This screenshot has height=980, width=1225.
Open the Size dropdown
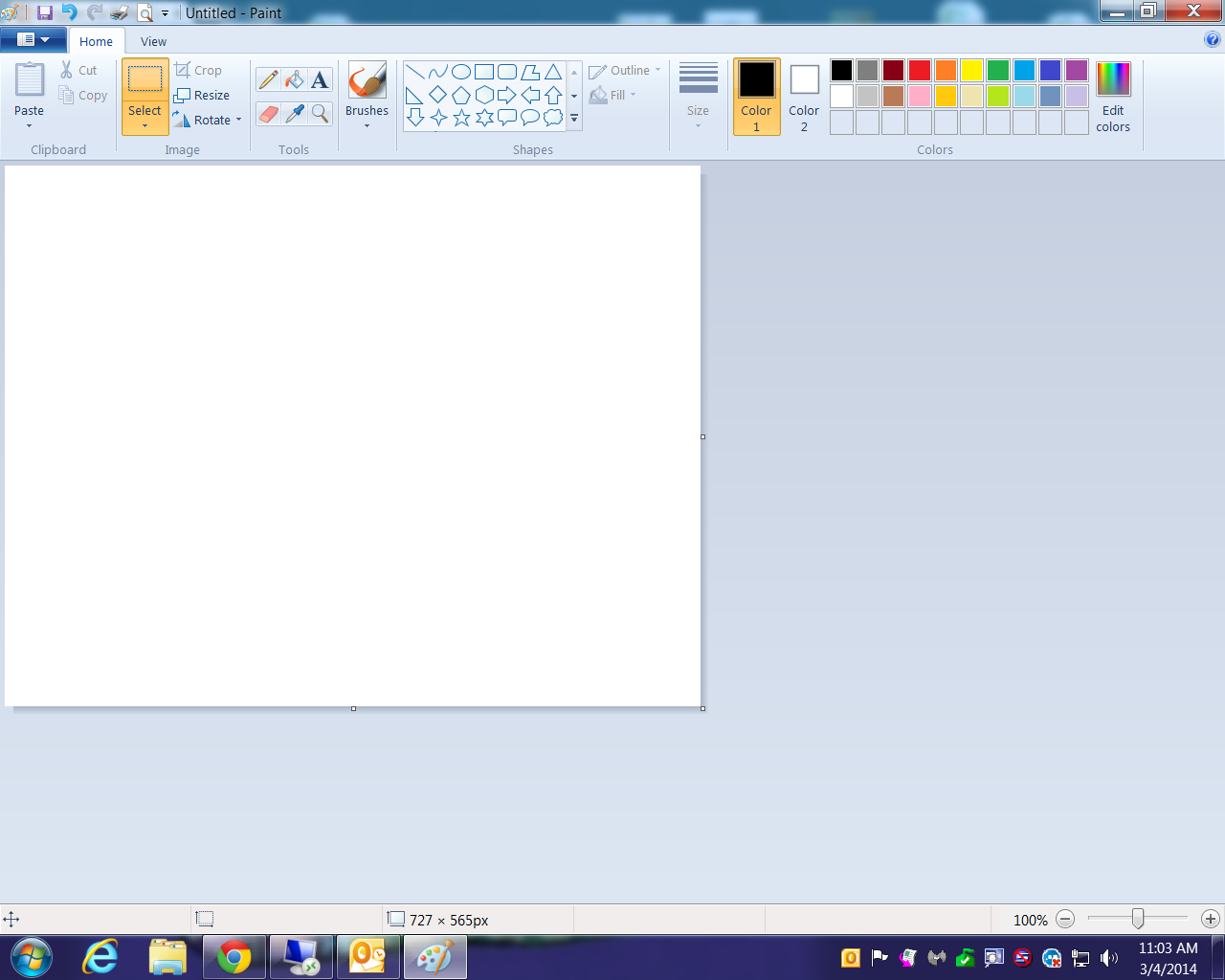pos(698,96)
